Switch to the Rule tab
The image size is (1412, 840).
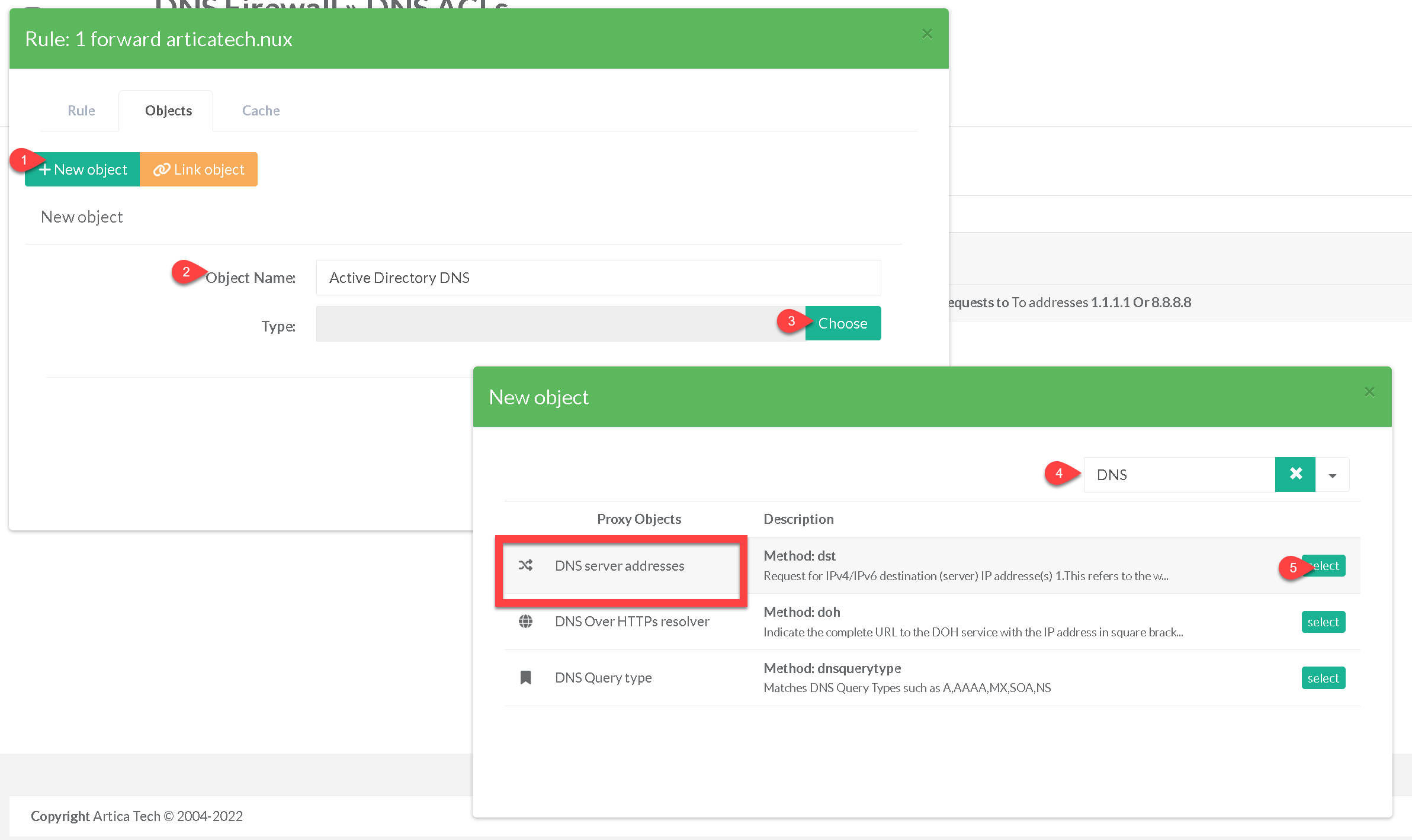pos(81,111)
